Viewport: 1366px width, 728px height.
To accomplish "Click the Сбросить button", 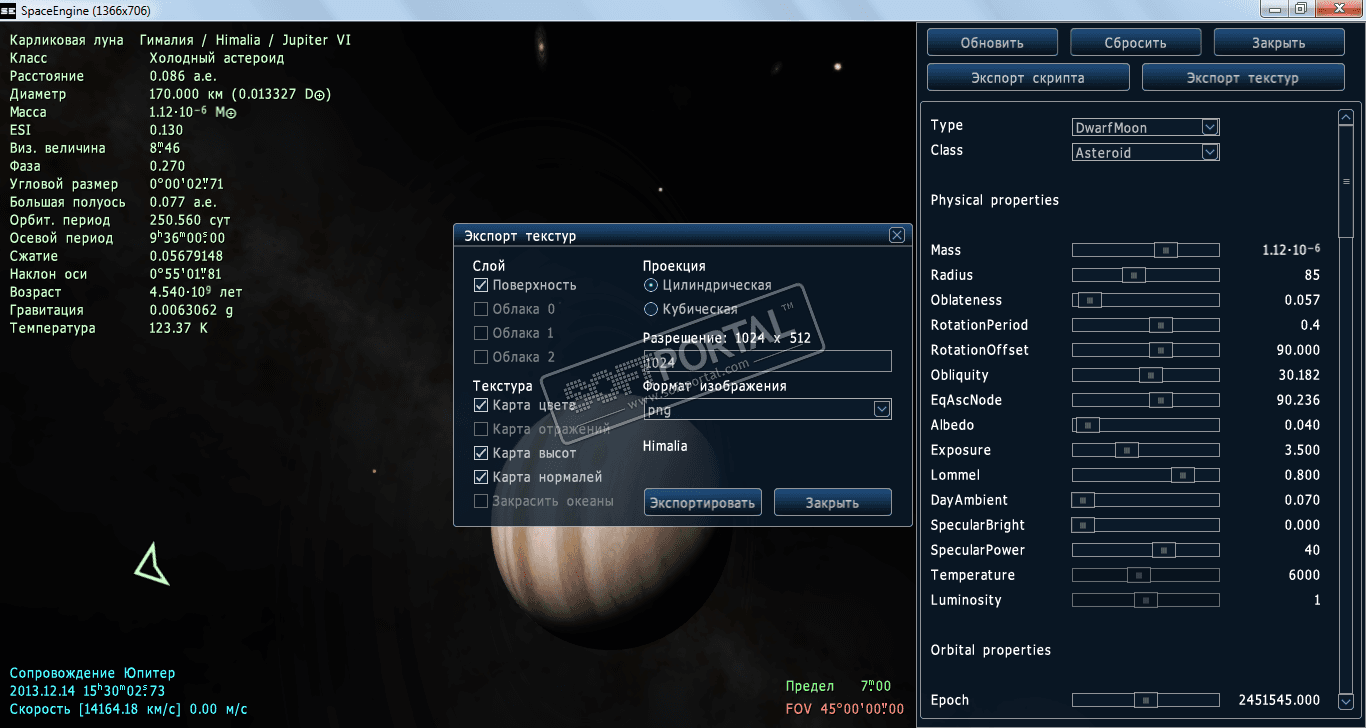I will [1135, 42].
